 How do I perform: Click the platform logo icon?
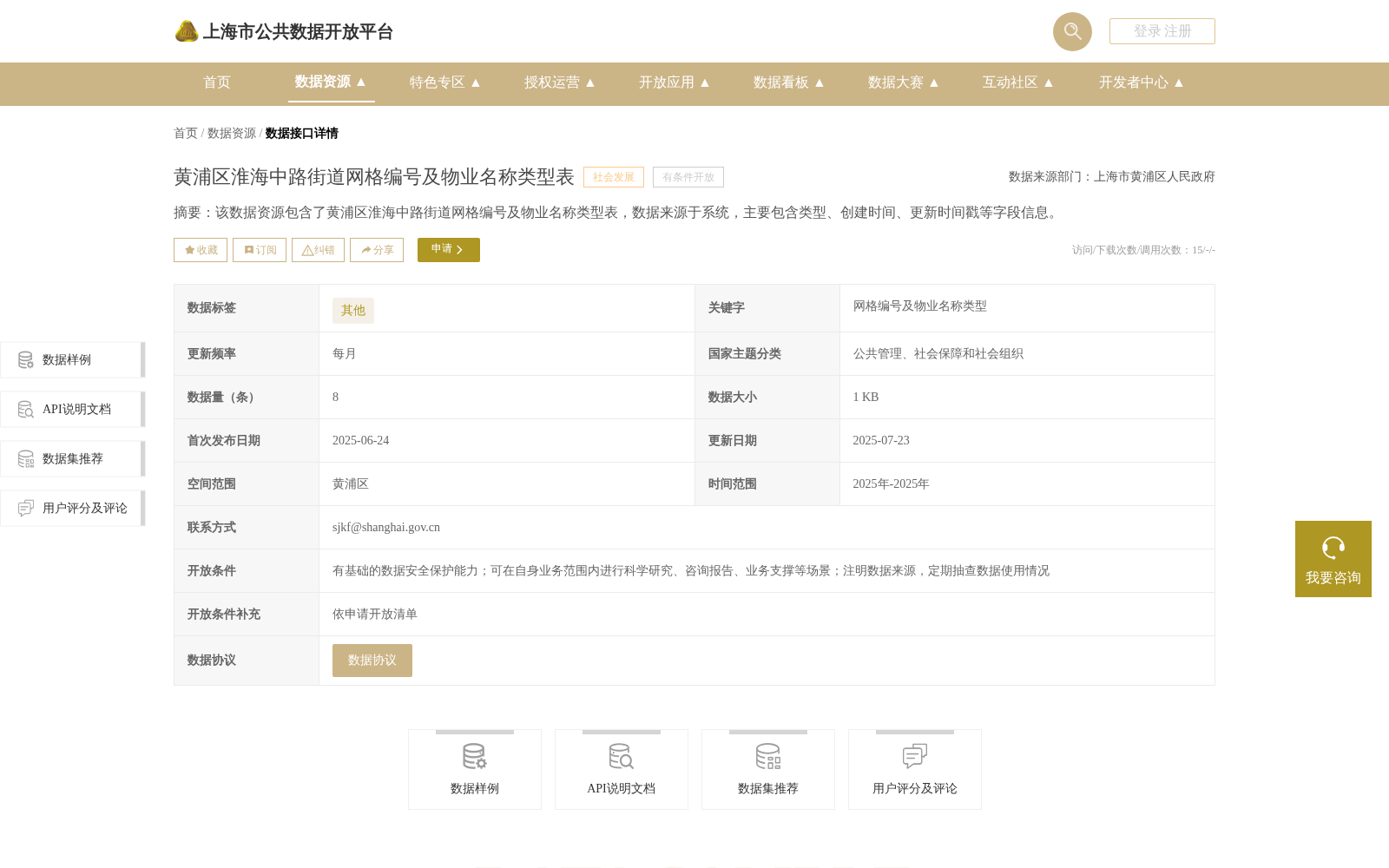pos(187,31)
